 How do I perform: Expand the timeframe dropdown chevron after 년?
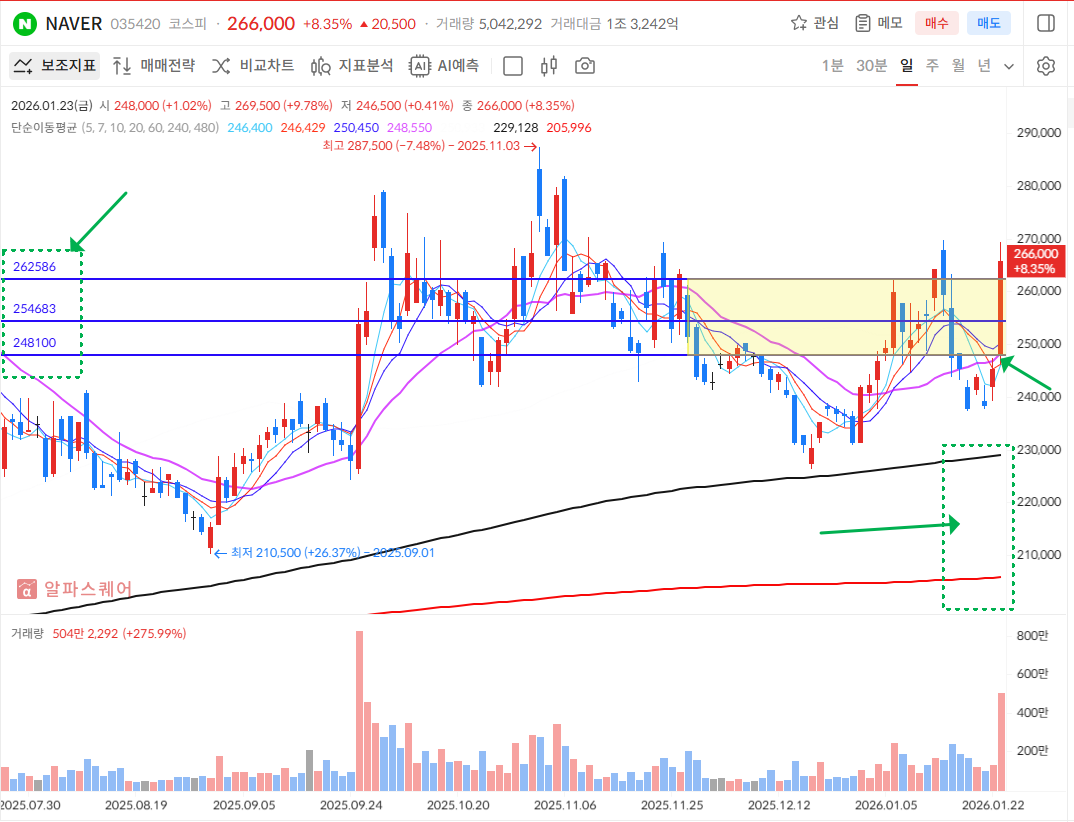click(x=1009, y=66)
